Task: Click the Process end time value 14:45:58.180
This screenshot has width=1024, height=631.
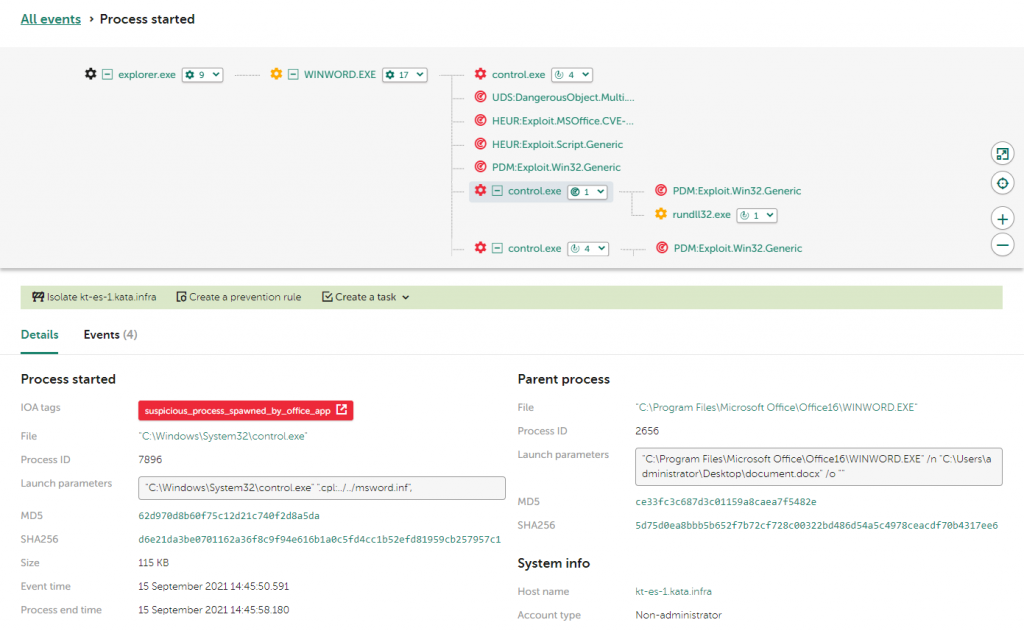Action: [214, 609]
